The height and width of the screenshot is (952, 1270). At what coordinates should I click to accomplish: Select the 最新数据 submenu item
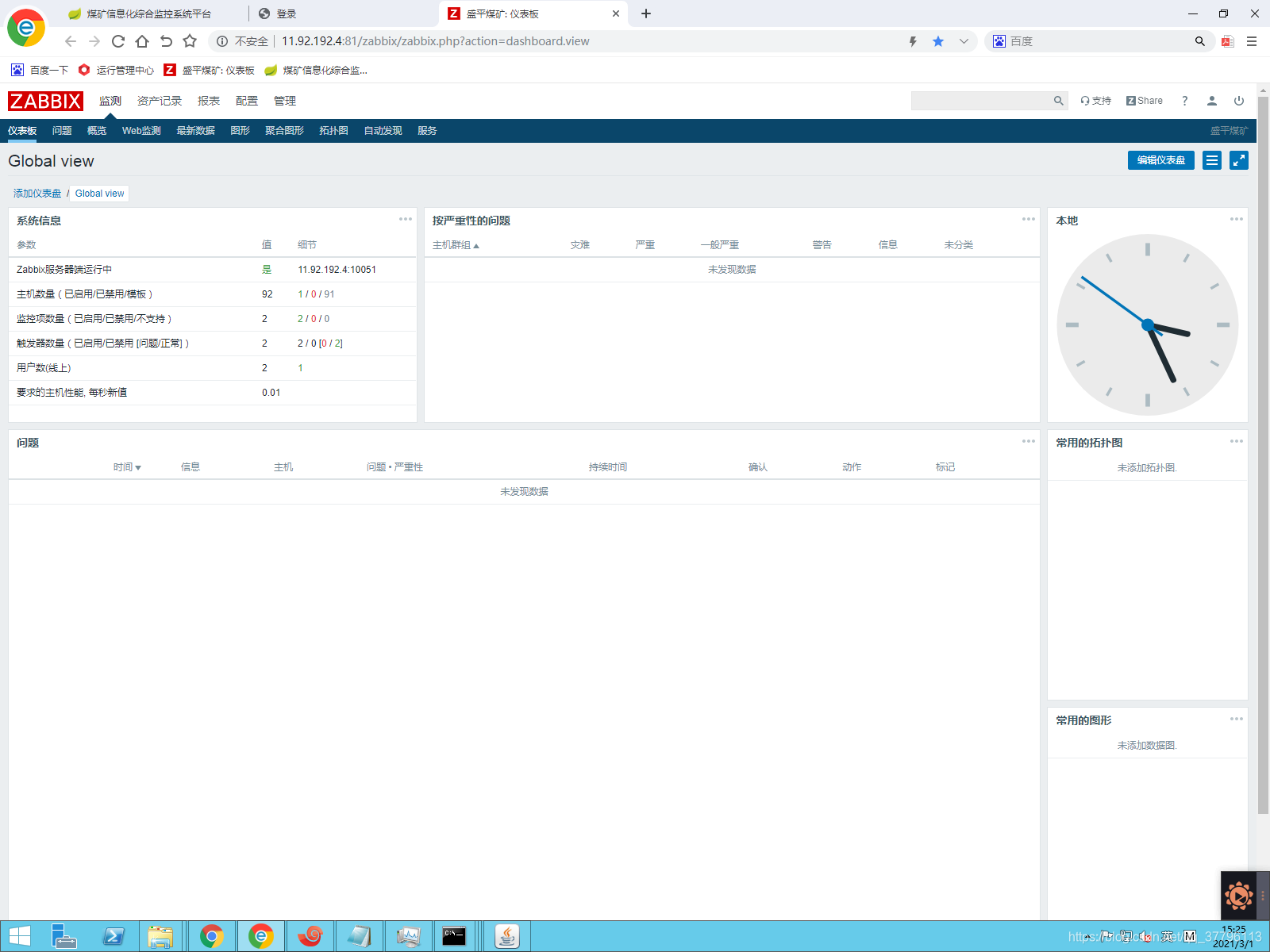[x=195, y=131]
